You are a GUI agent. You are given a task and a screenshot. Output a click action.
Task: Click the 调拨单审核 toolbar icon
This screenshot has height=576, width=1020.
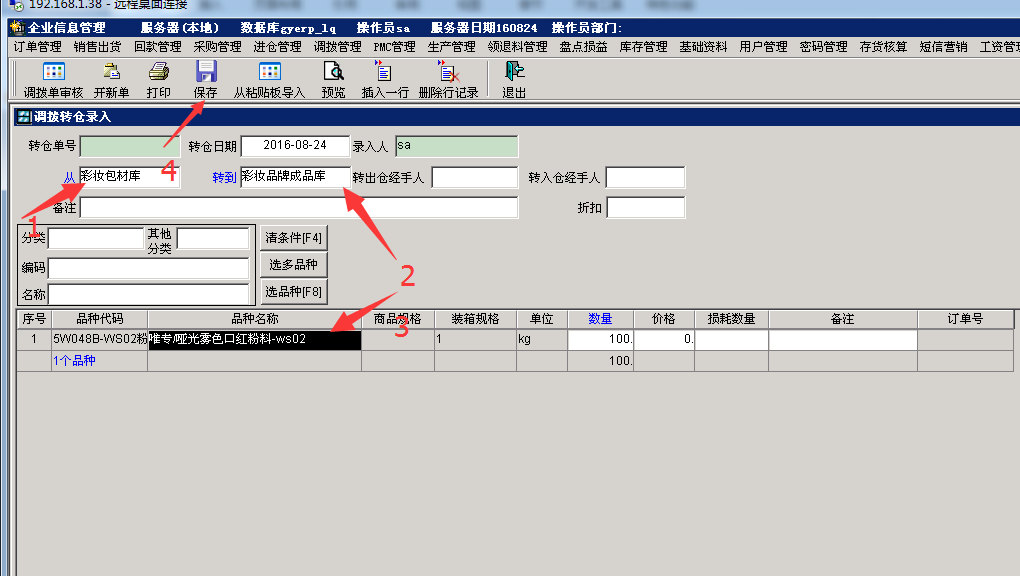click(53, 72)
